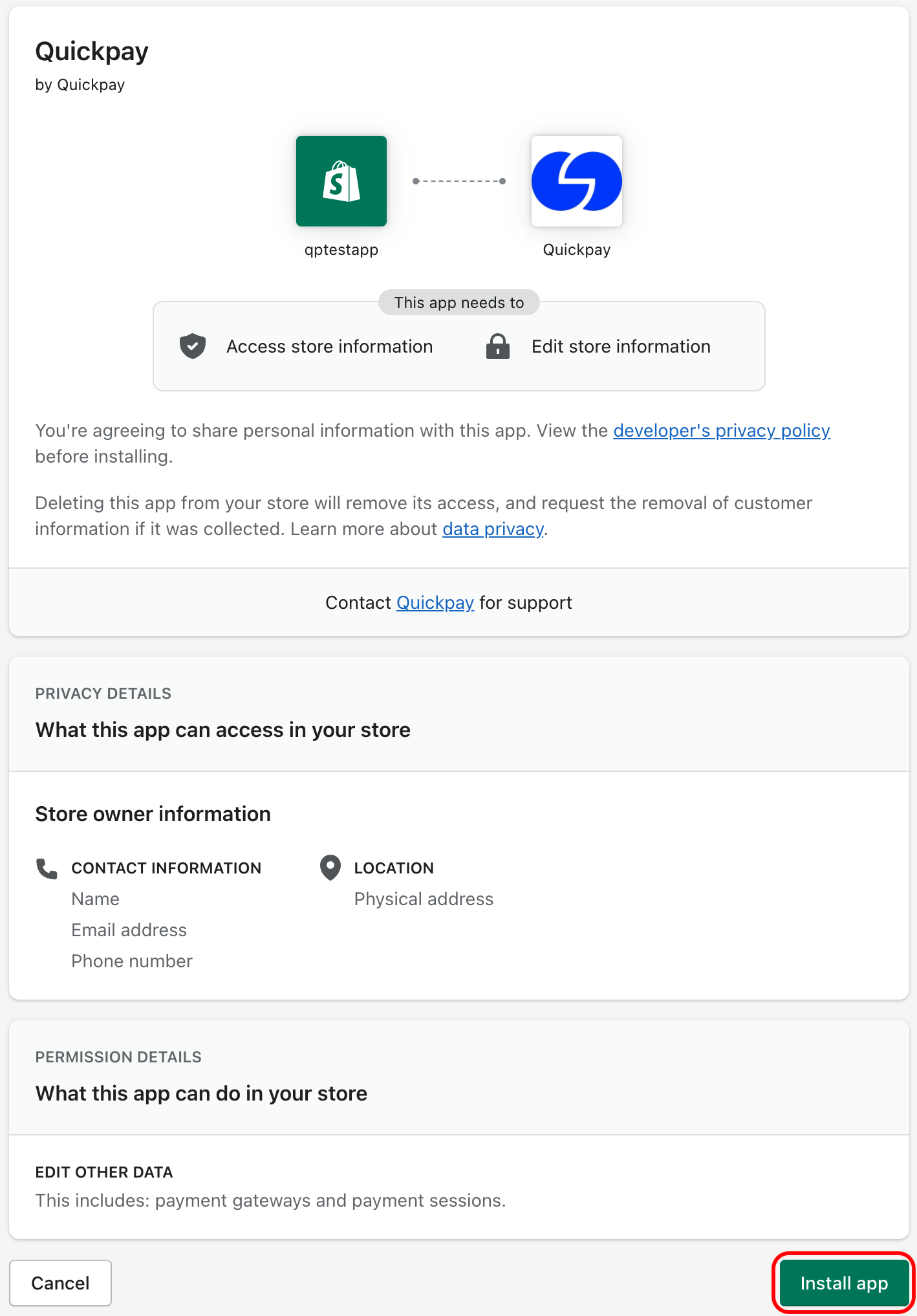Click the Store owner information heading
This screenshot has width=917, height=1316.
click(x=153, y=814)
